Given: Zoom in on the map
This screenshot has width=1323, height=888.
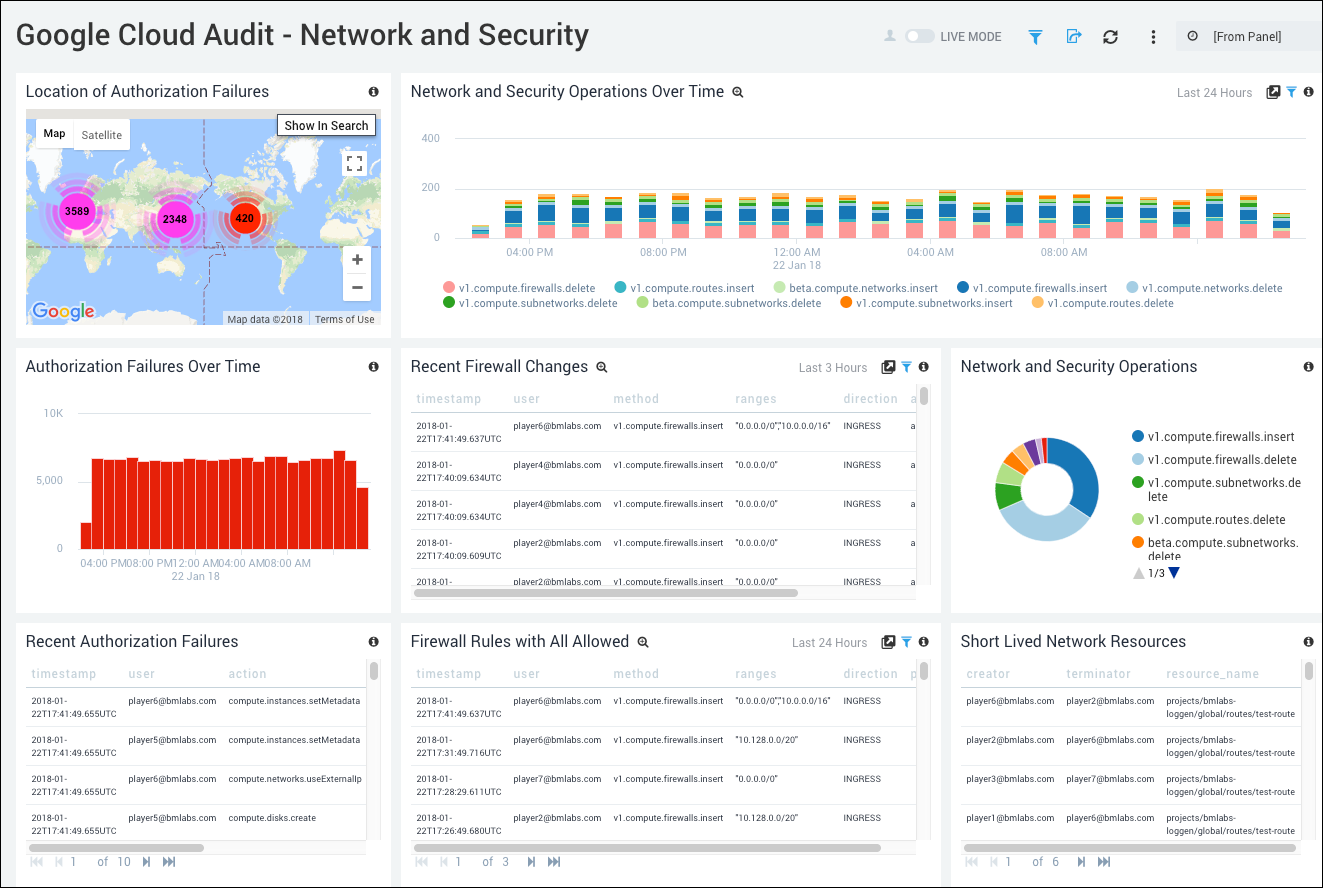Looking at the screenshot, I should 357,260.
